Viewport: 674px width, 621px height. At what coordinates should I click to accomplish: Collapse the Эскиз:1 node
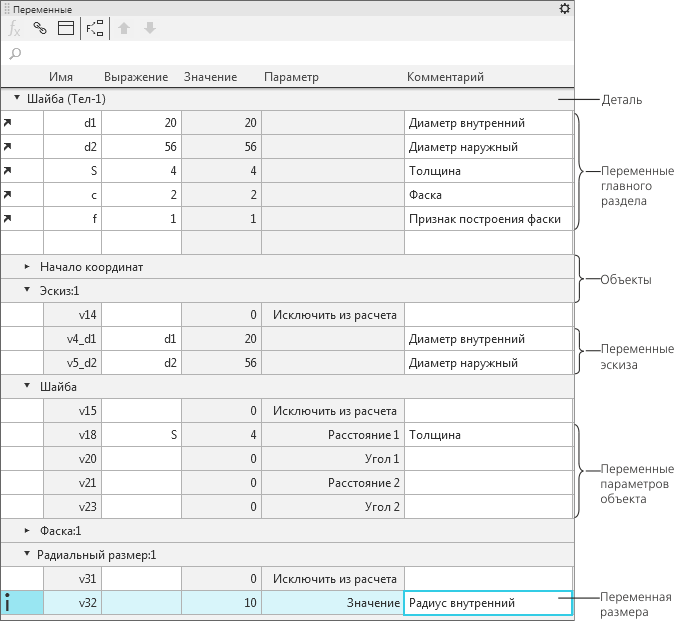pos(28,291)
